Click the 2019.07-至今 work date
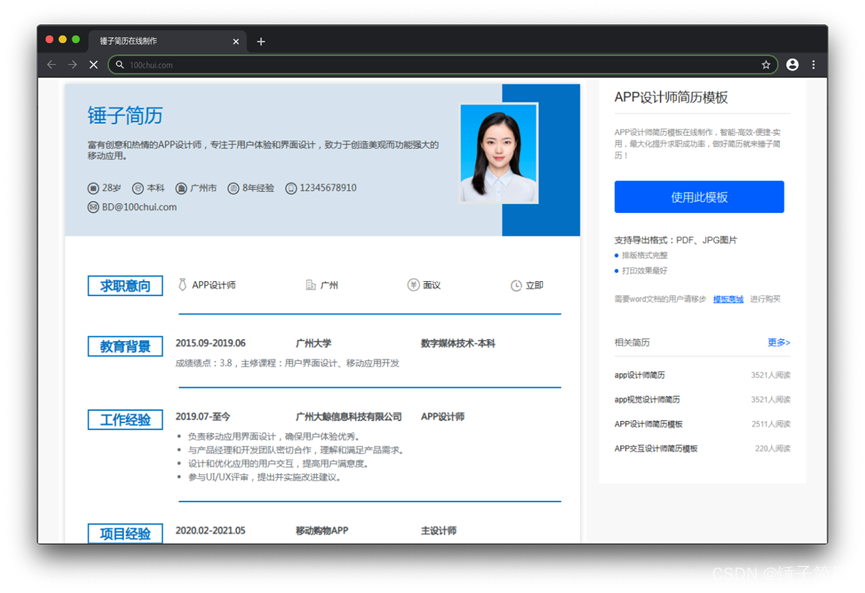Image resolution: width=865 pixels, height=593 pixels. tap(202, 416)
